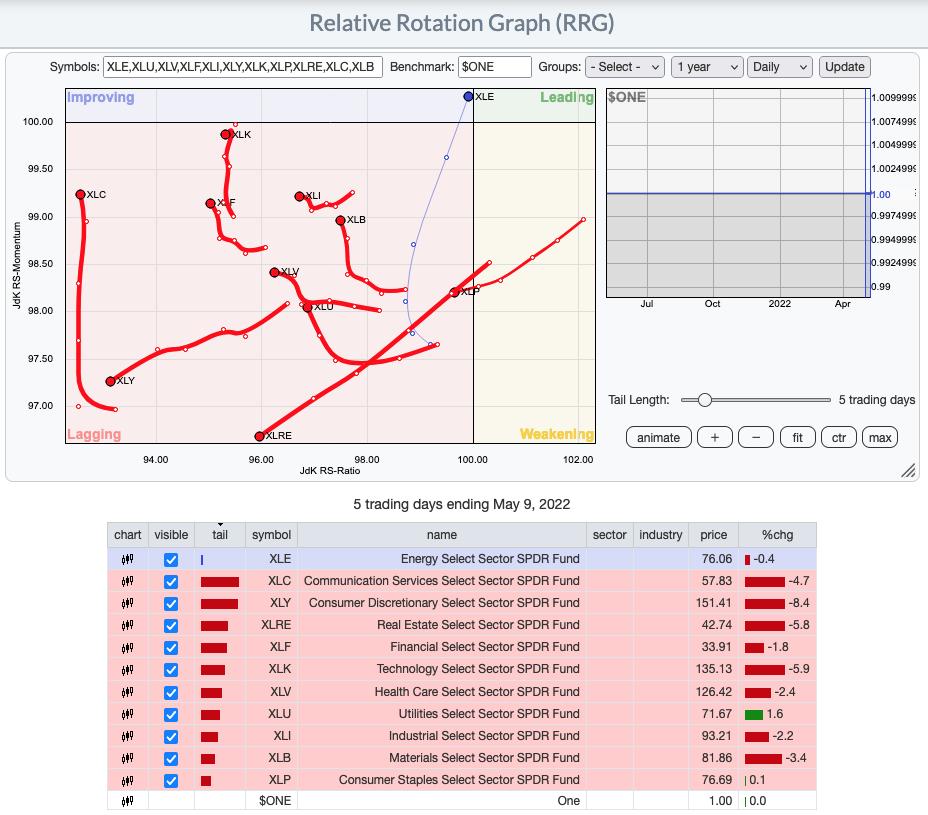Open chart icon for XLP row
The image size is (928, 815).
(127, 781)
